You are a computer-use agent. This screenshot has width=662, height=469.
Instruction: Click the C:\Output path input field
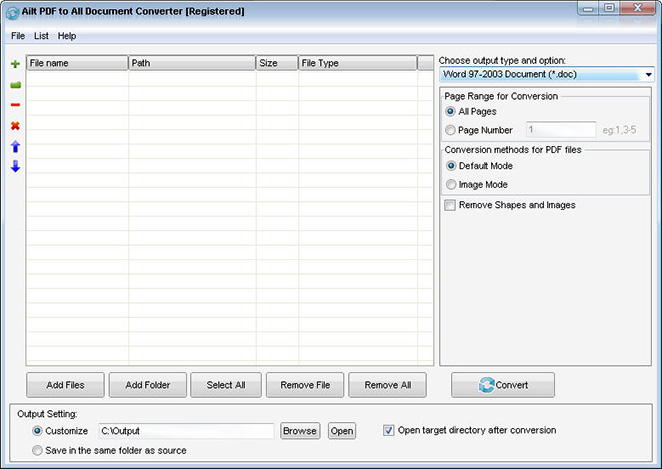click(186, 431)
